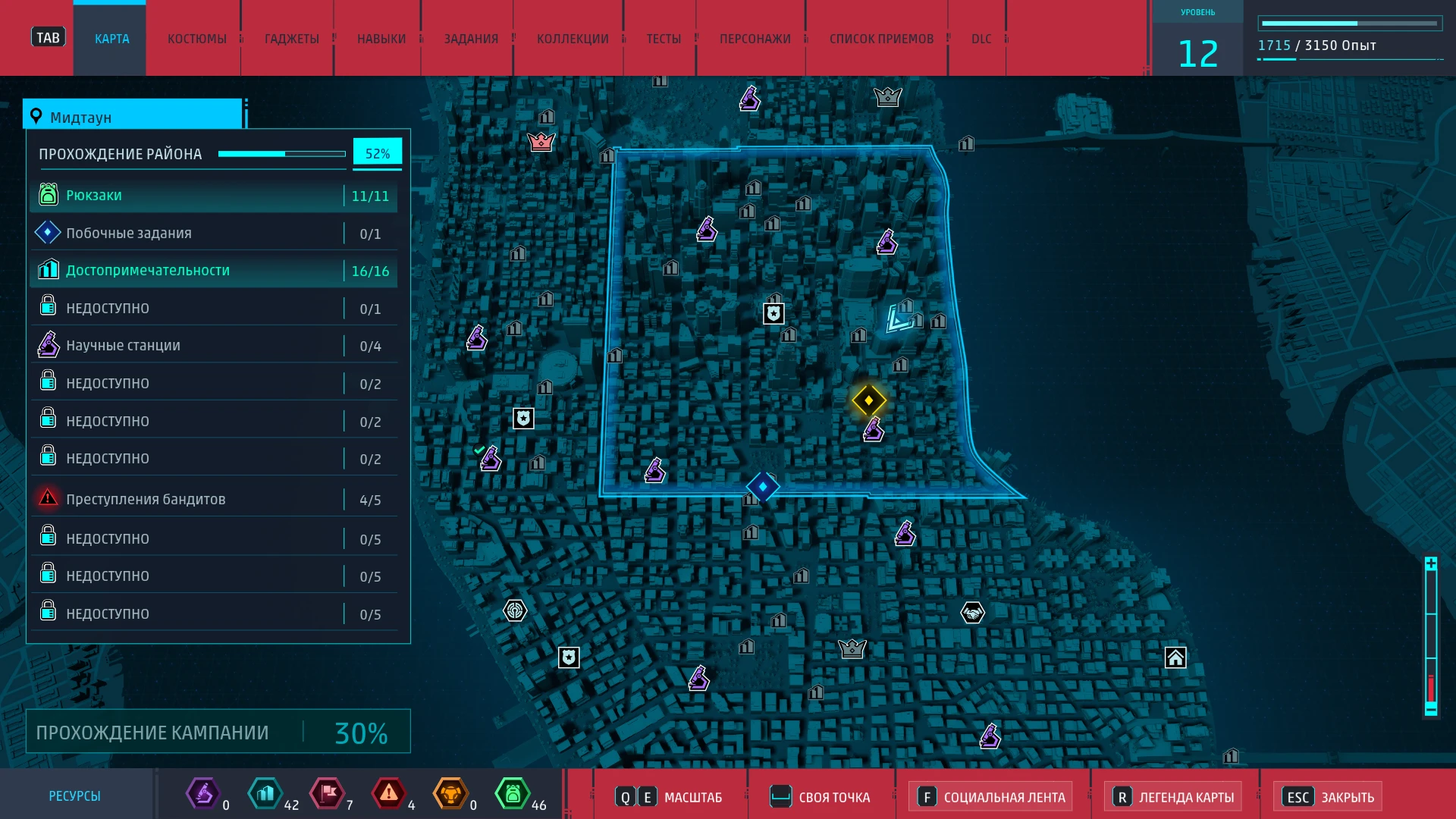Select the completed research station with checkmark
The width and height of the screenshot is (1456, 819).
coord(490,458)
